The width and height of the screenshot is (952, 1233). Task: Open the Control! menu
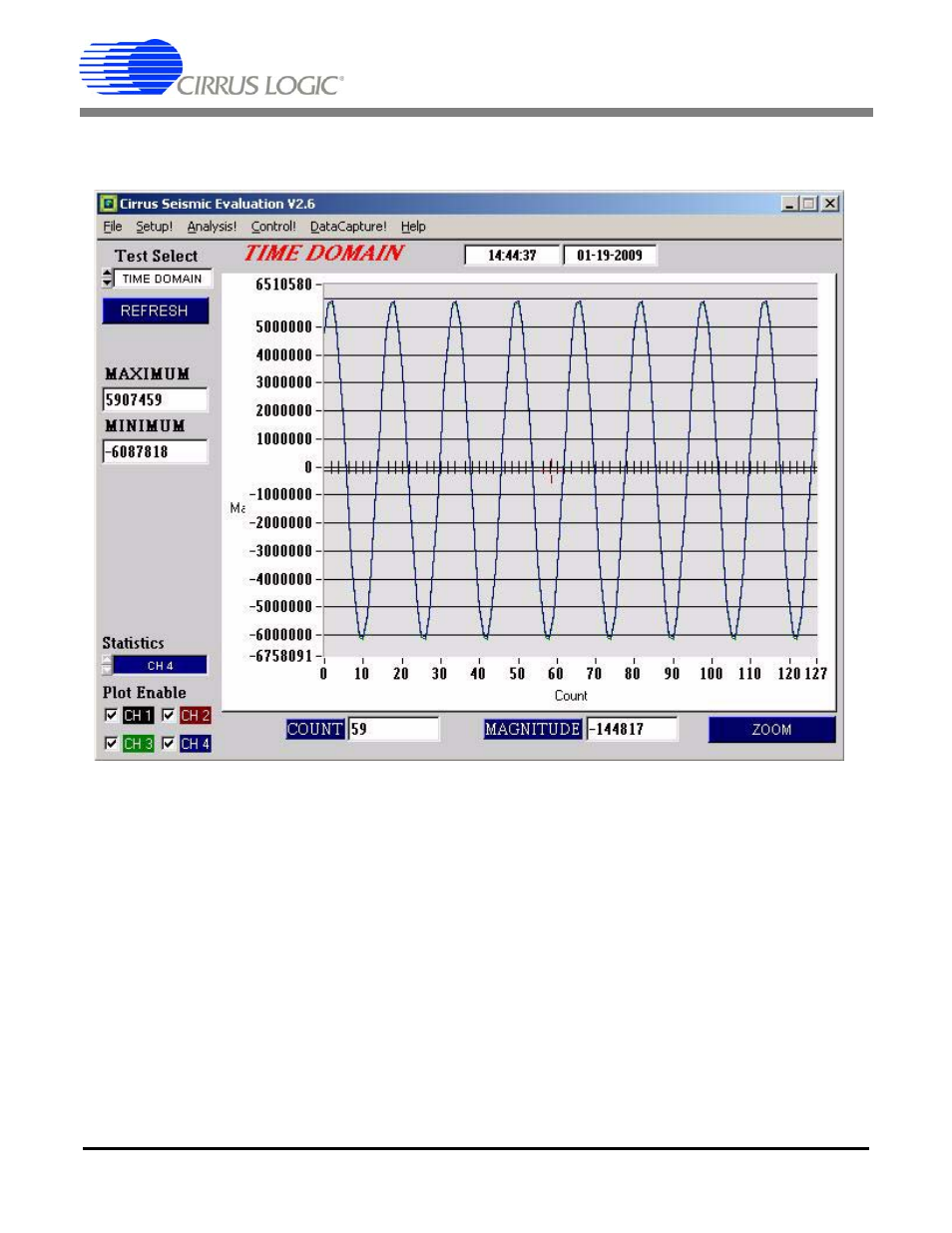click(x=273, y=227)
